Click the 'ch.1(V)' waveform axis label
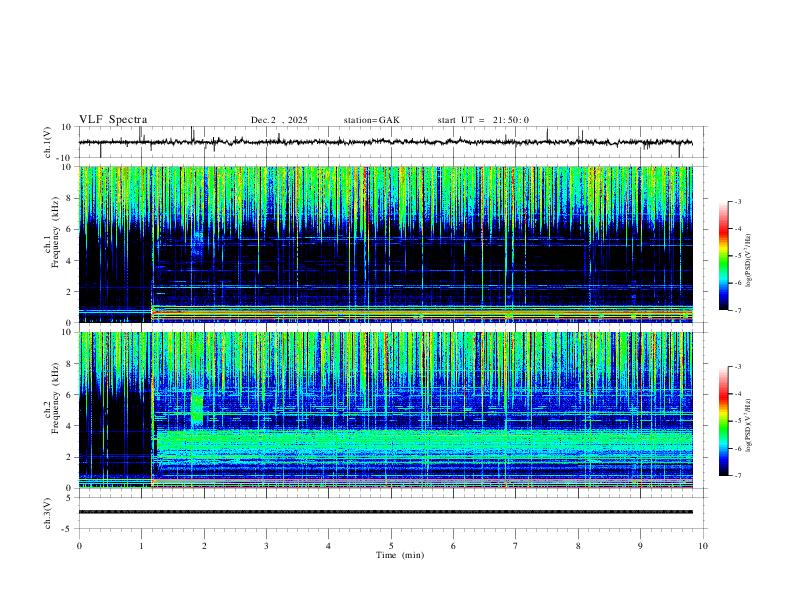This screenshot has width=792, height=612. 48,142
